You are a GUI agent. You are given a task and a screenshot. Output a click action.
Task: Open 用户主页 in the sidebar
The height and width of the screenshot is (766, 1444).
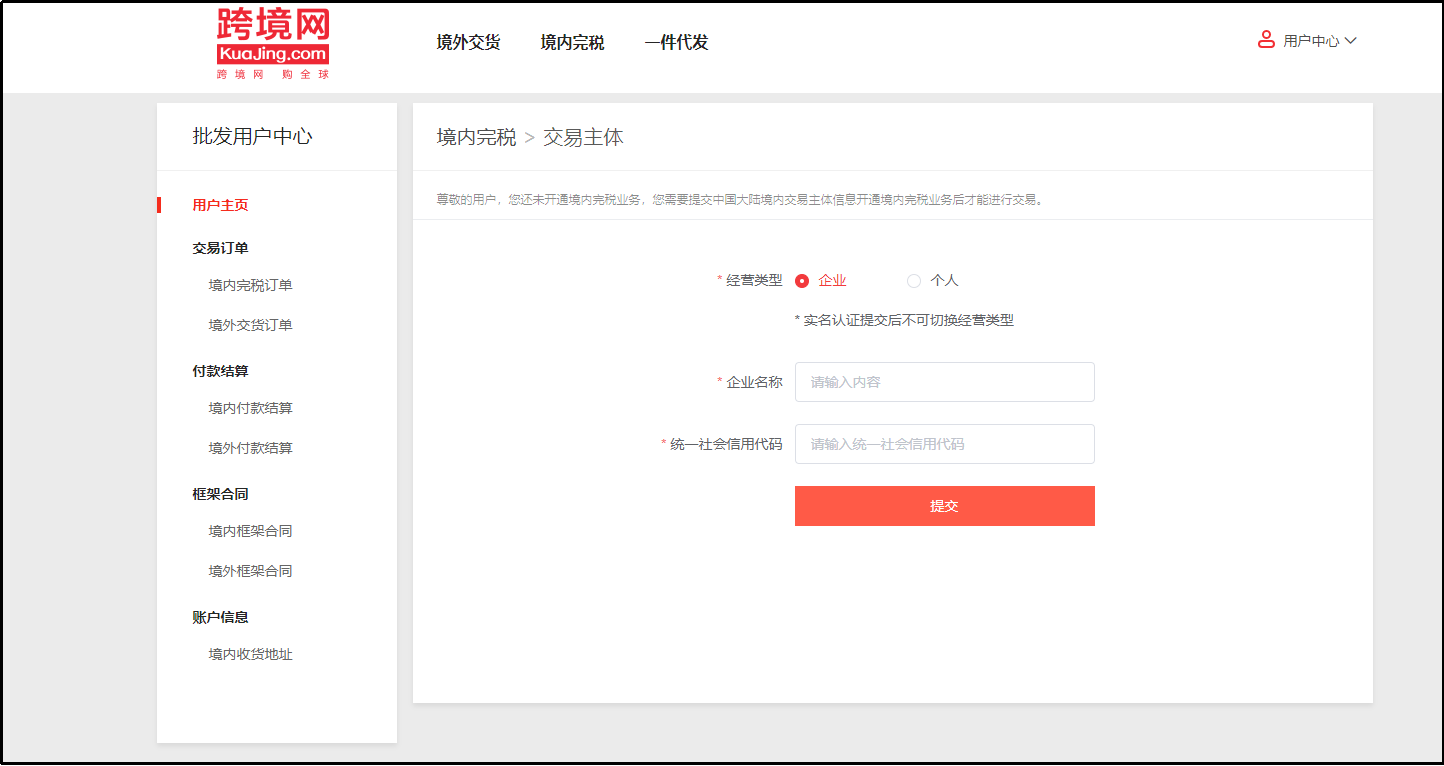pos(220,205)
